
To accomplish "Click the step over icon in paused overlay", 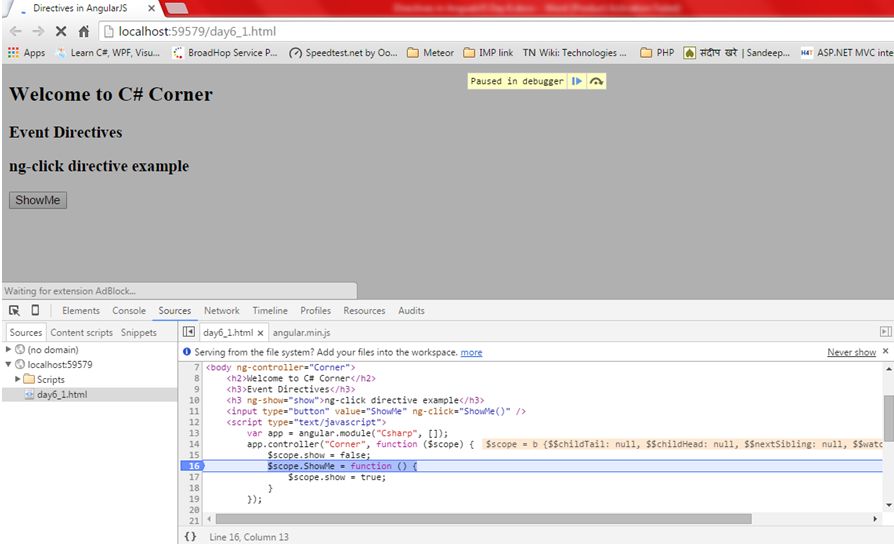I will [x=596, y=81].
